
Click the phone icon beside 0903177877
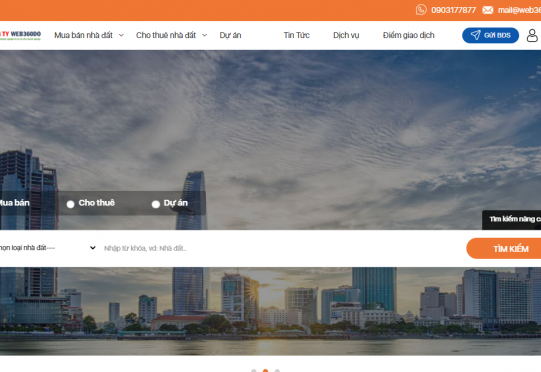click(x=421, y=10)
